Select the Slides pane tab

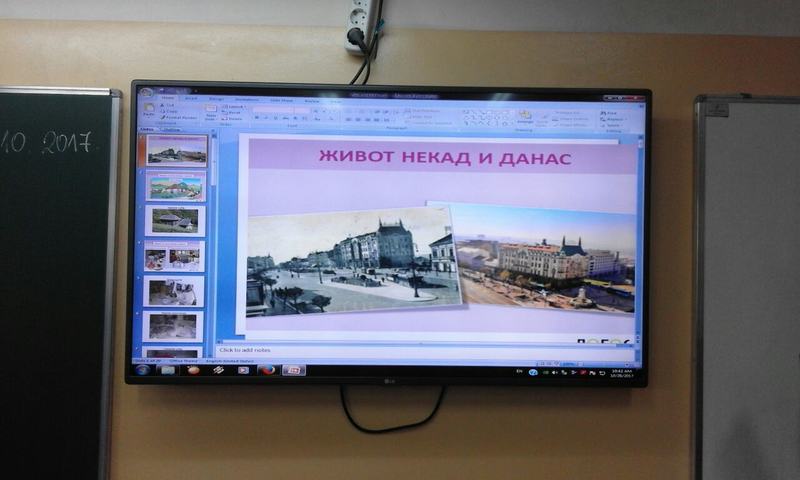(x=147, y=129)
